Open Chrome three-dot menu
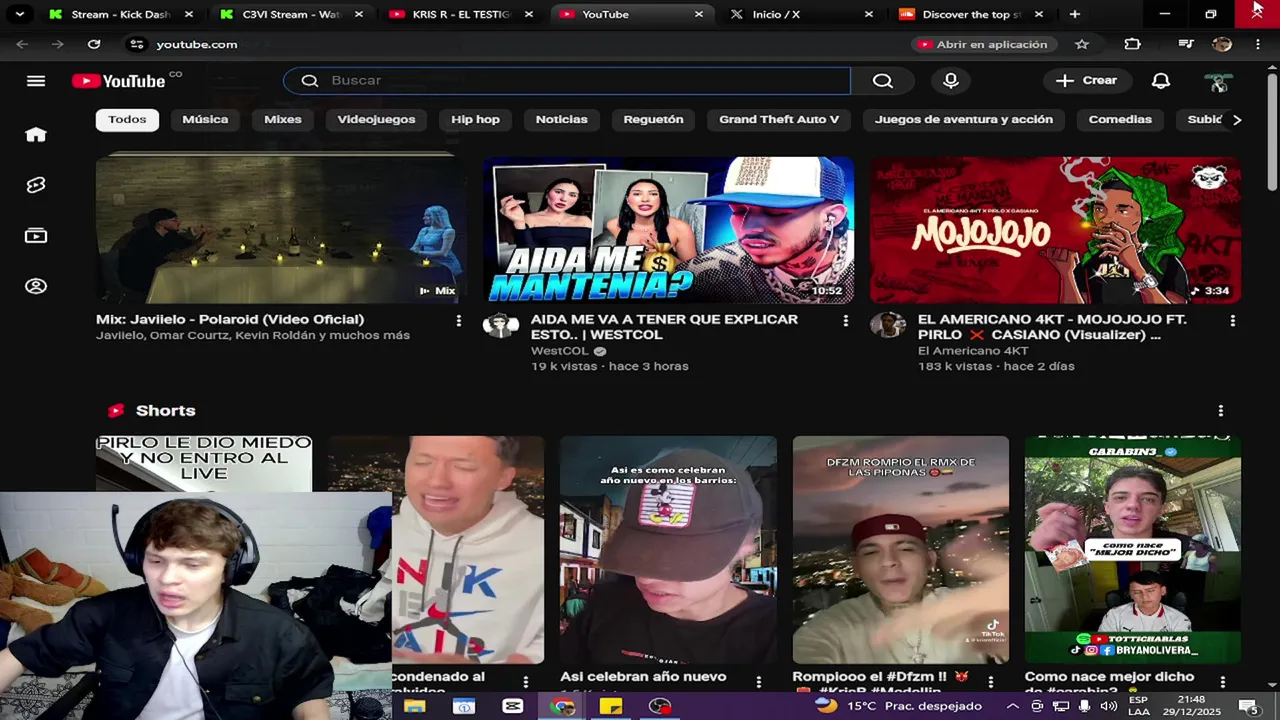 (x=1257, y=44)
